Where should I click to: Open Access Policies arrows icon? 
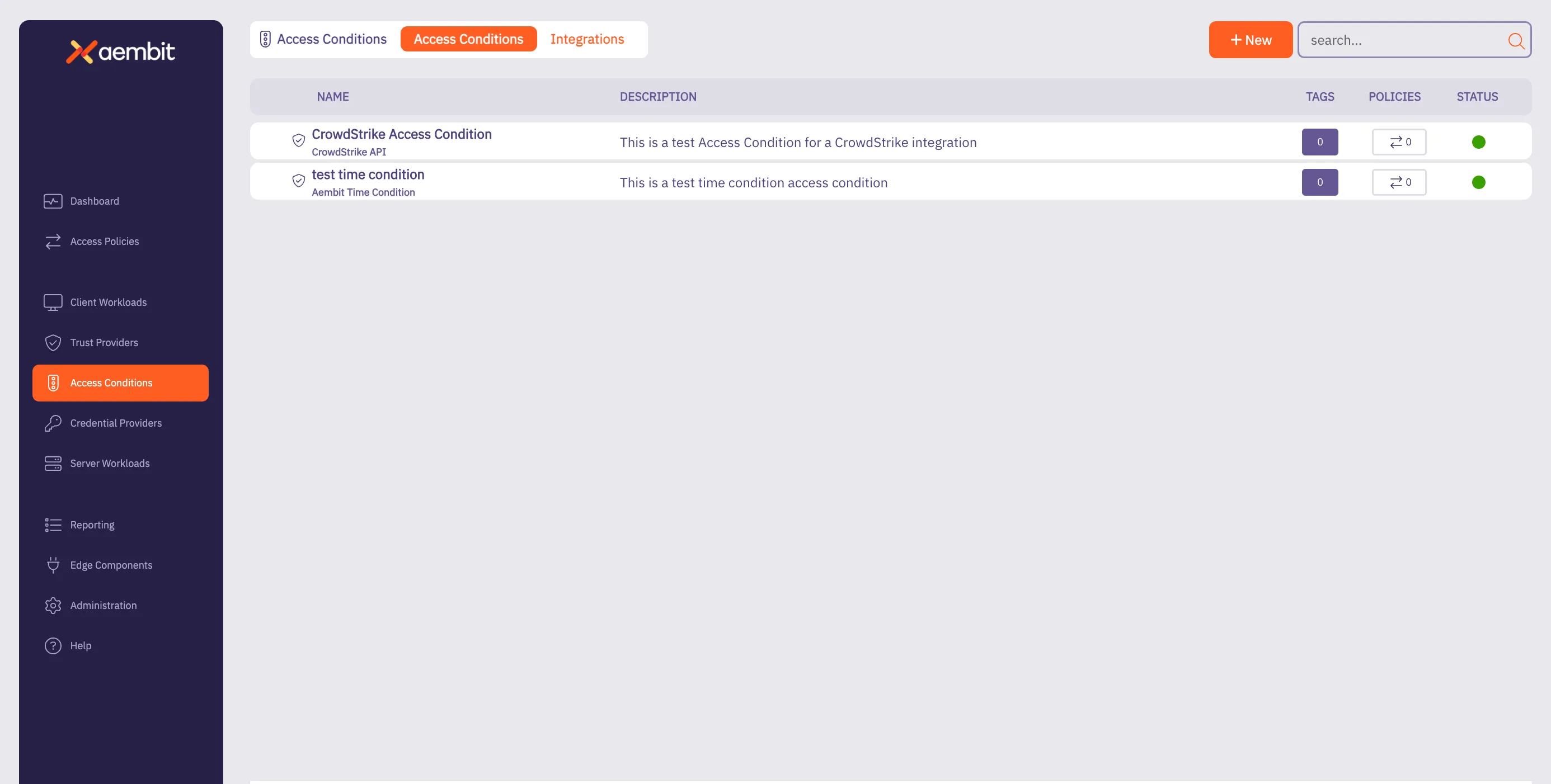click(53, 241)
